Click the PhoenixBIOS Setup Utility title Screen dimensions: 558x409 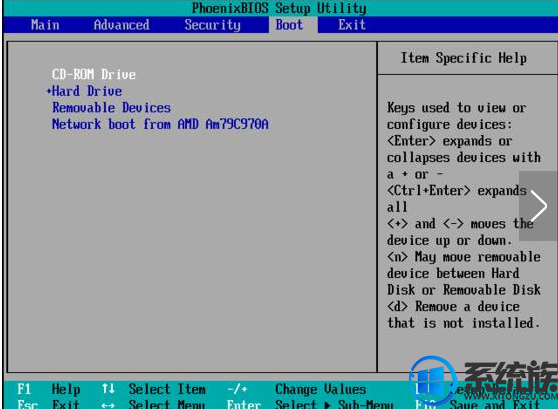(279, 8)
